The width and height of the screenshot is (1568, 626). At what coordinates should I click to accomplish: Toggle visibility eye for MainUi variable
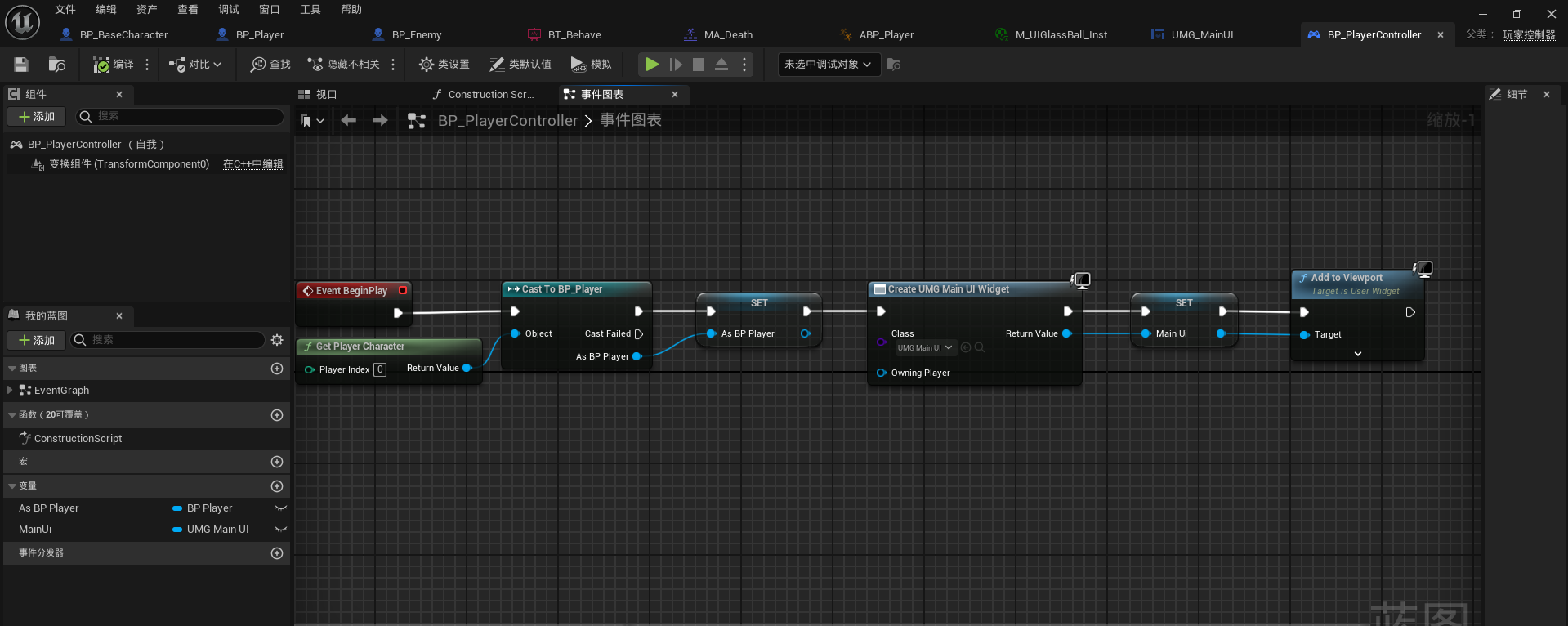point(281,530)
